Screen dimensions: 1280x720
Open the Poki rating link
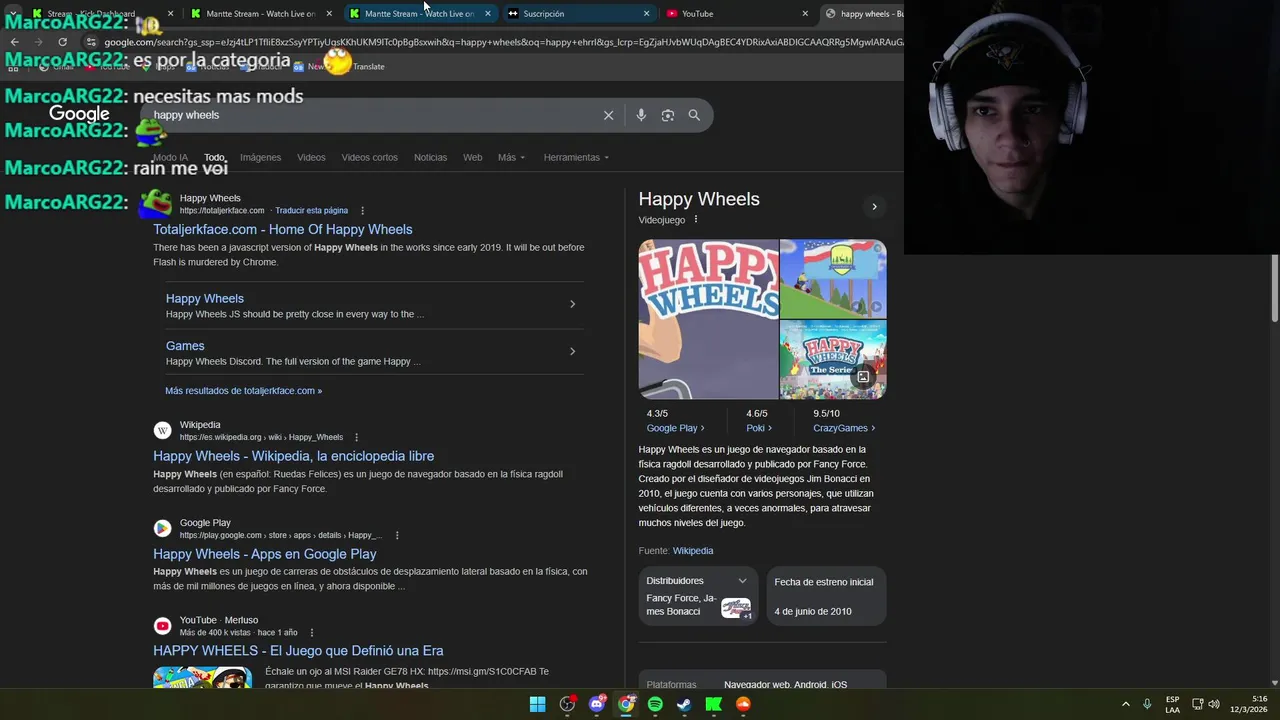[759, 428]
